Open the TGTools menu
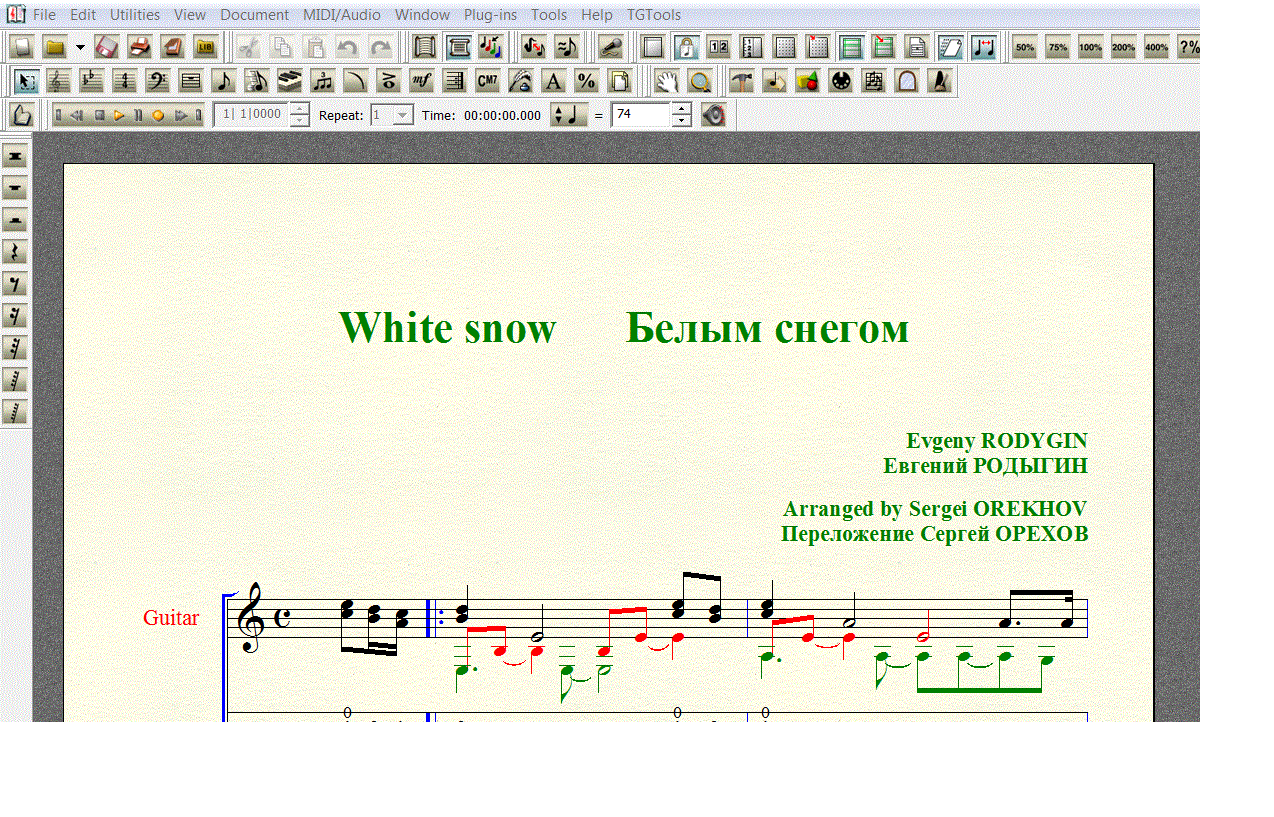This screenshot has width=1274, height=817. point(654,15)
